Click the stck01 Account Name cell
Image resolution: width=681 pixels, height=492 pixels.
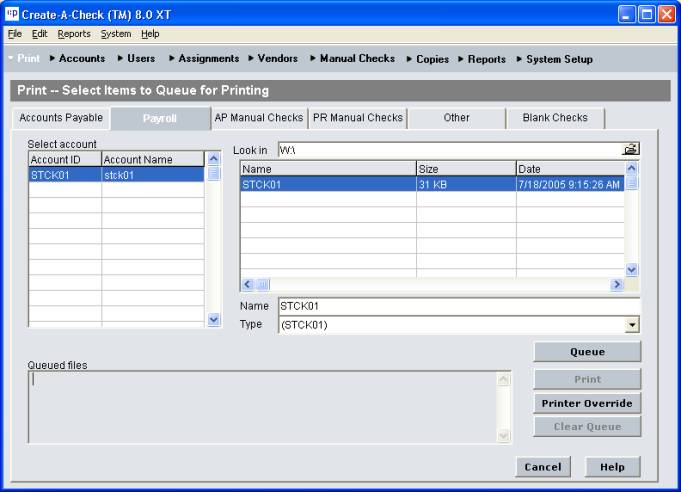153,175
